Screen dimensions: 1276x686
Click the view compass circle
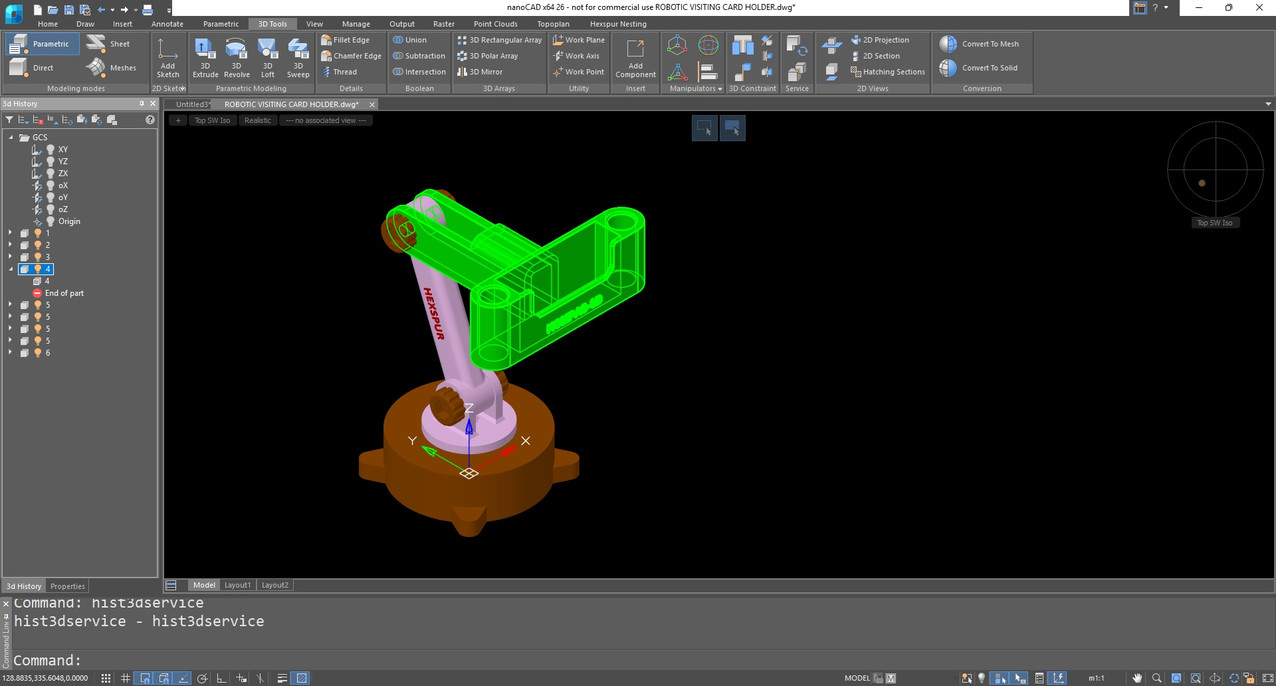(x=1215, y=168)
